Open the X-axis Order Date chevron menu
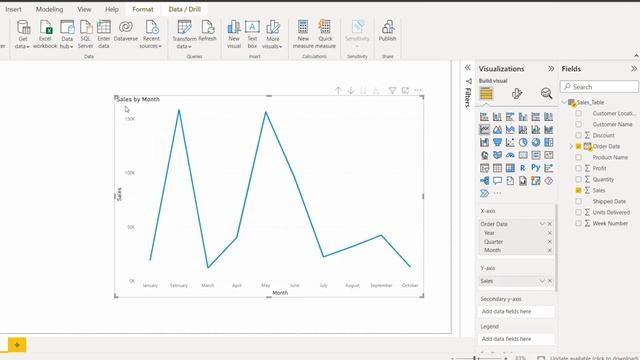Image resolution: width=640 pixels, height=360 pixels. [542, 224]
